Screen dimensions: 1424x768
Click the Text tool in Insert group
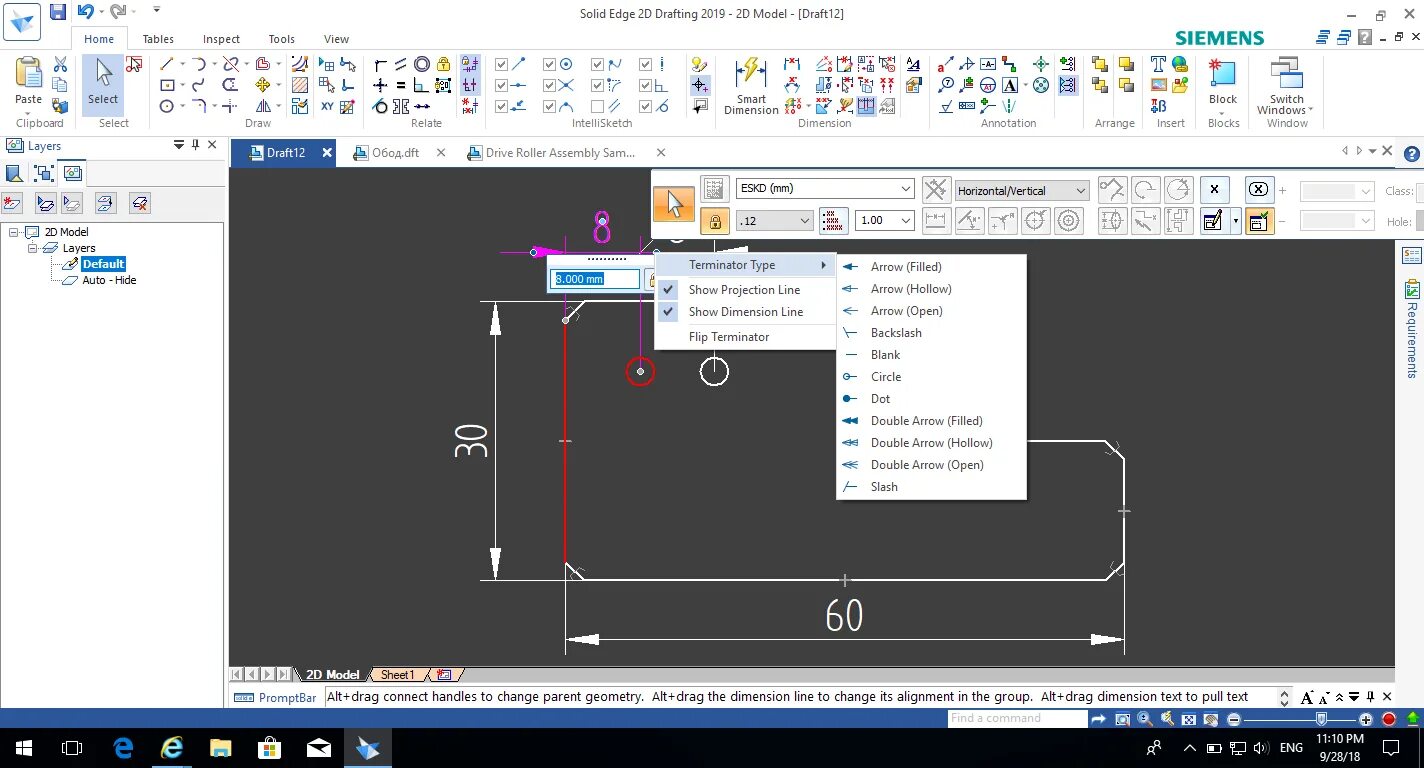tap(1158, 64)
